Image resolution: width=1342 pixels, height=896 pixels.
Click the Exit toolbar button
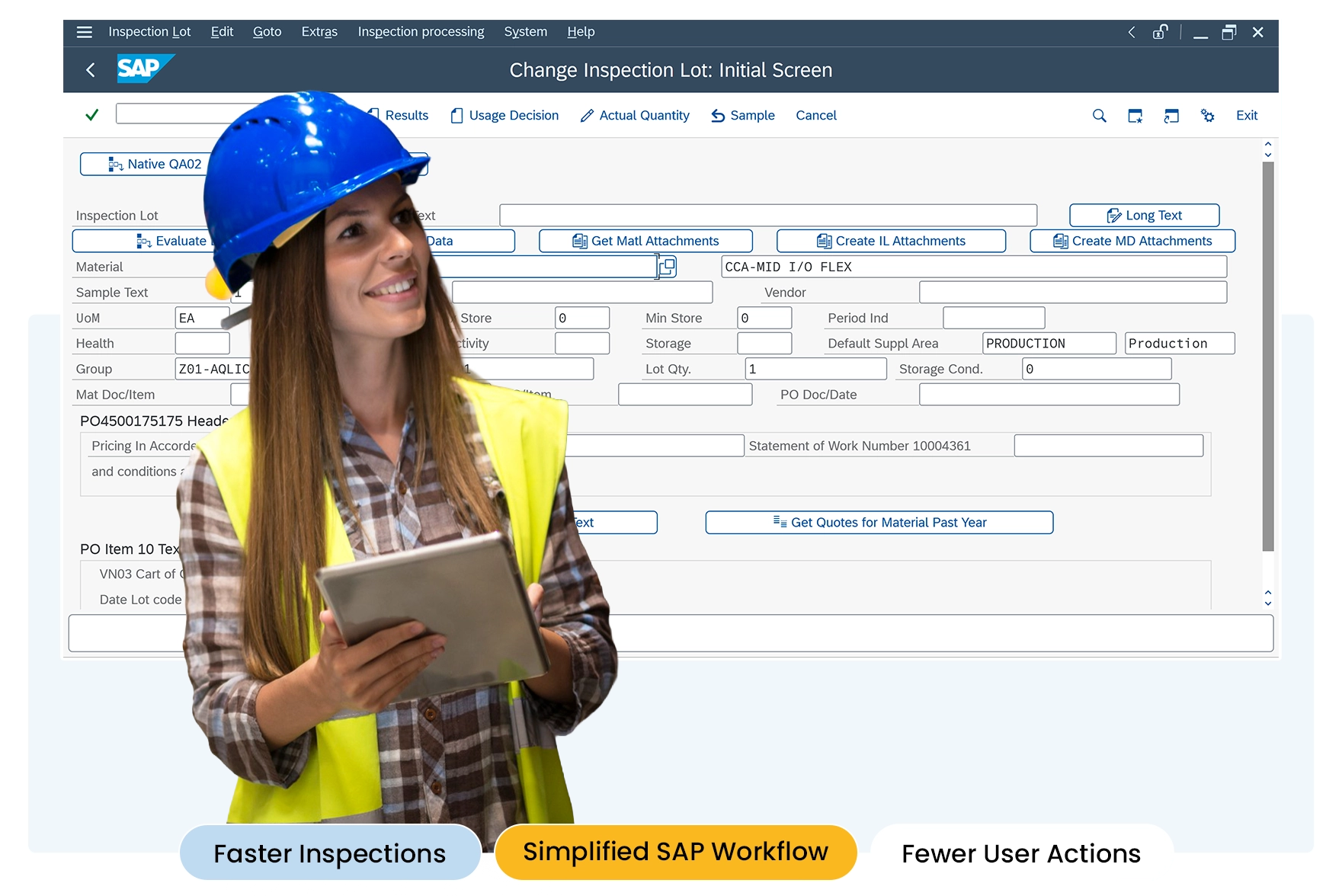pos(1247,116)
